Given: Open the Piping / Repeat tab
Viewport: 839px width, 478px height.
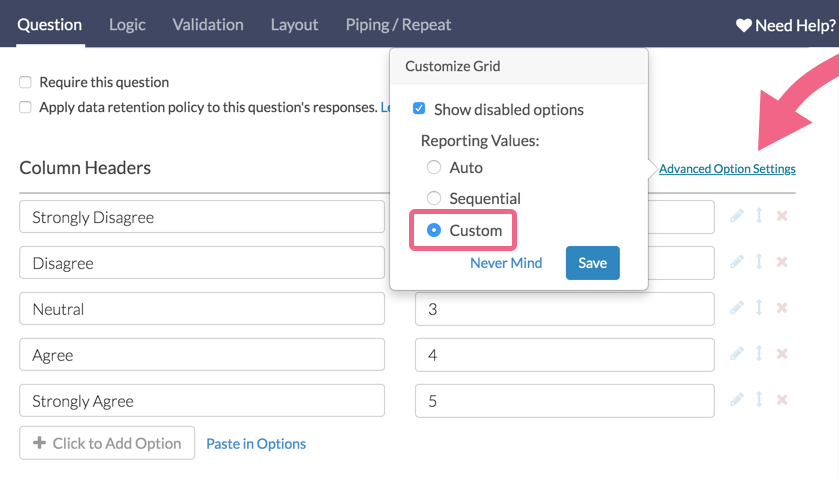Looking at the screenshot, I should pos(398,24).
